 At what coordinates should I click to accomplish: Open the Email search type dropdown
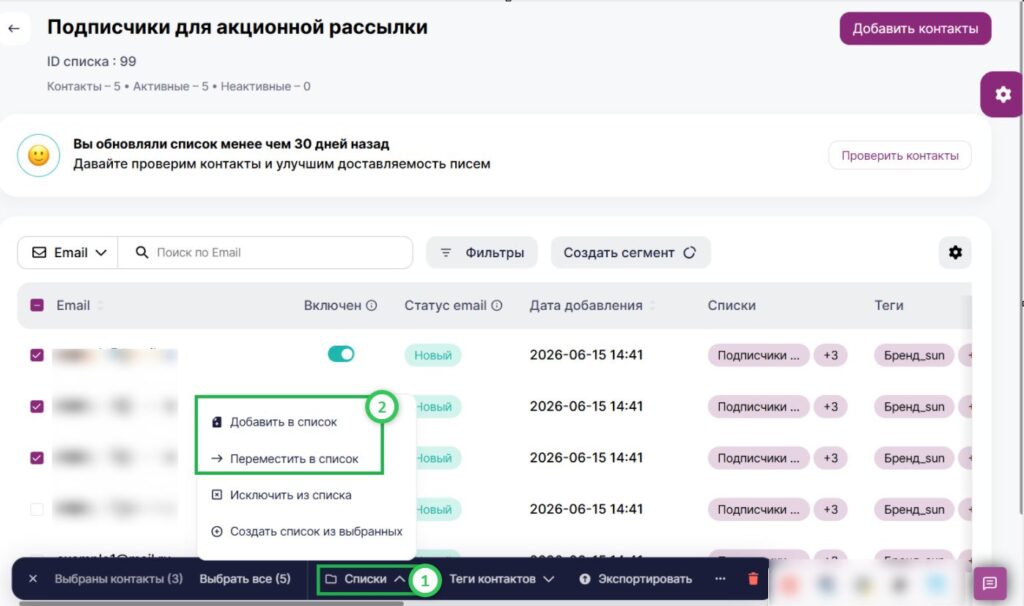pyautogui.click(x=68, y=252)
